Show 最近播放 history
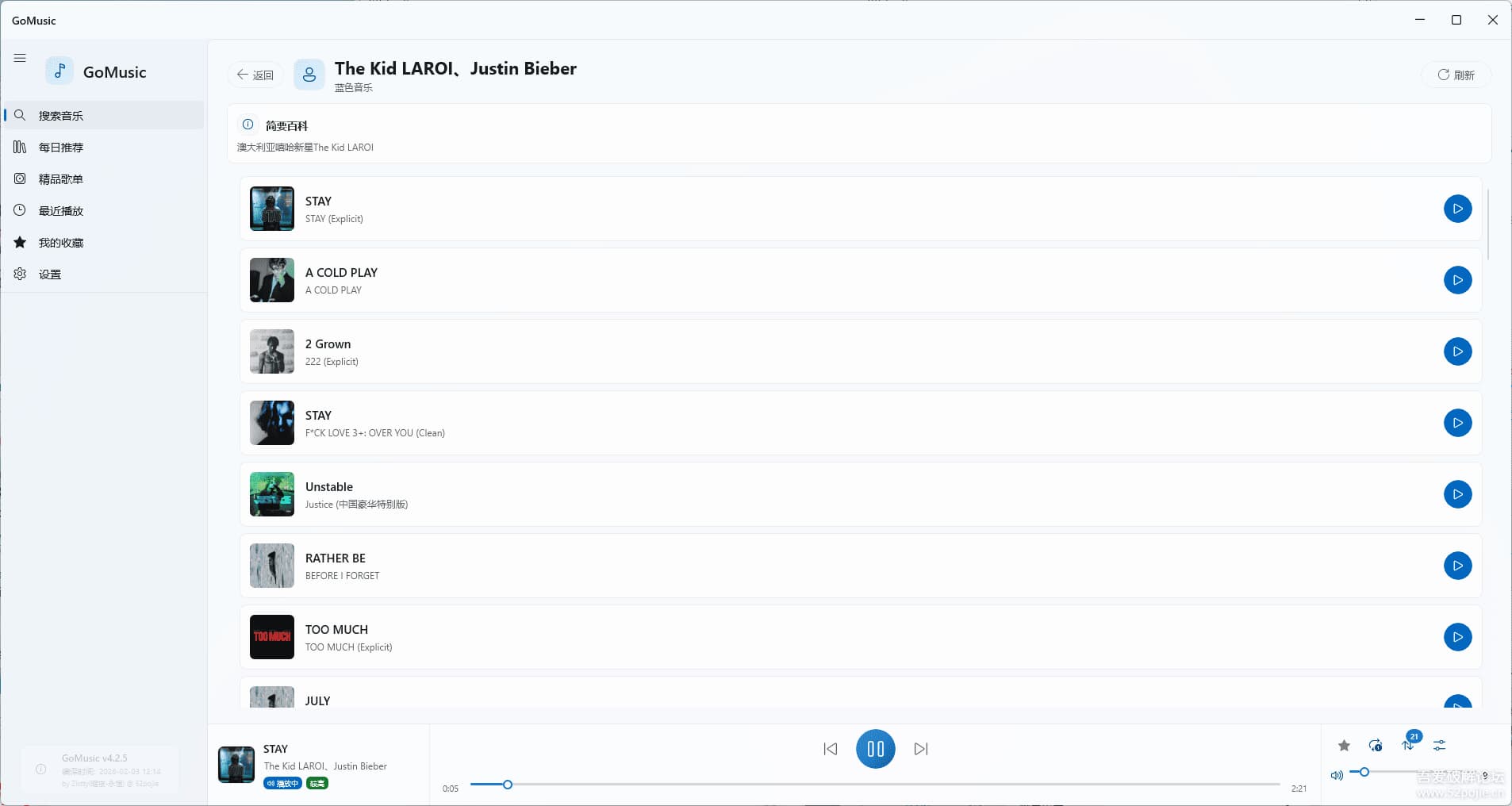 [x=103, y=210]
